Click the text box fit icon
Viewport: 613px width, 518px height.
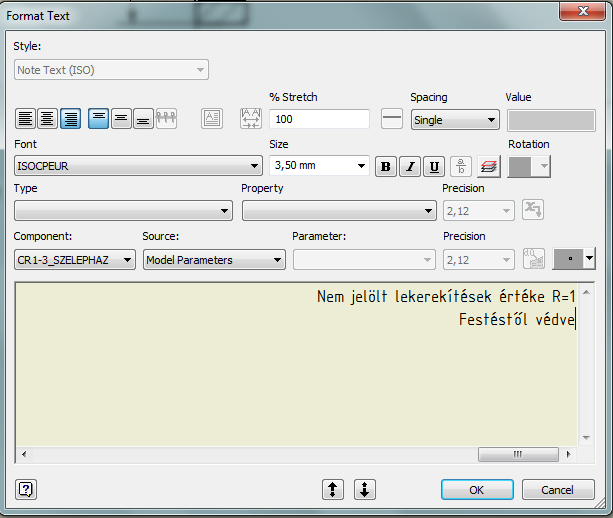[212, 118]
